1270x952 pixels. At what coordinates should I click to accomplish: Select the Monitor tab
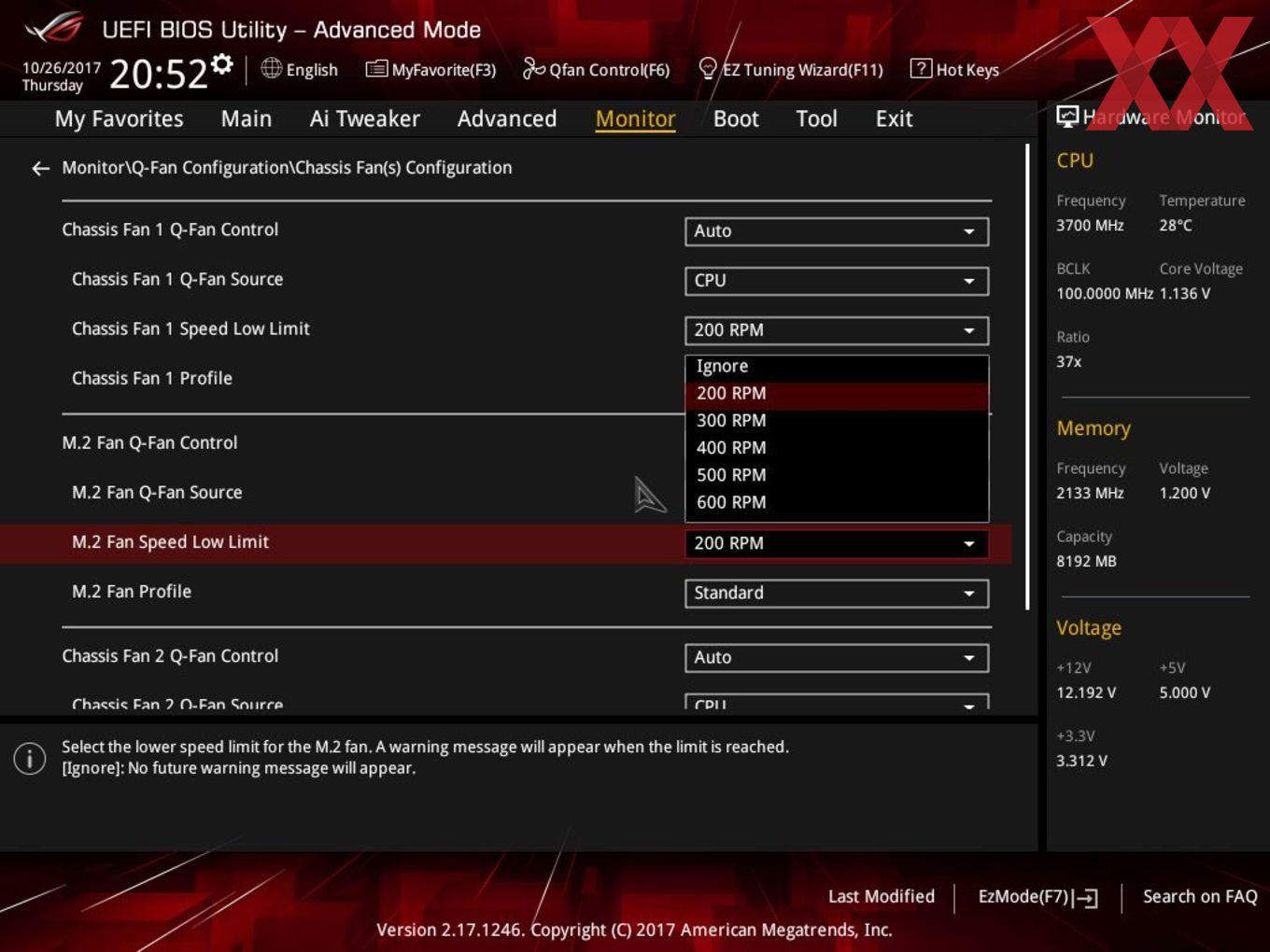(x=635, y=119)
